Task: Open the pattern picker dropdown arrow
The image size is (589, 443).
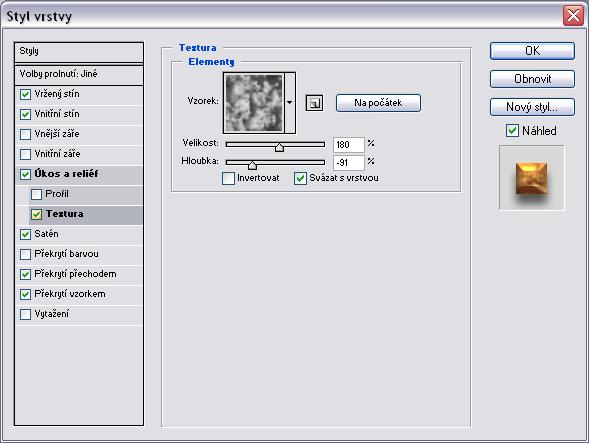Action: [x=290, y=103]
